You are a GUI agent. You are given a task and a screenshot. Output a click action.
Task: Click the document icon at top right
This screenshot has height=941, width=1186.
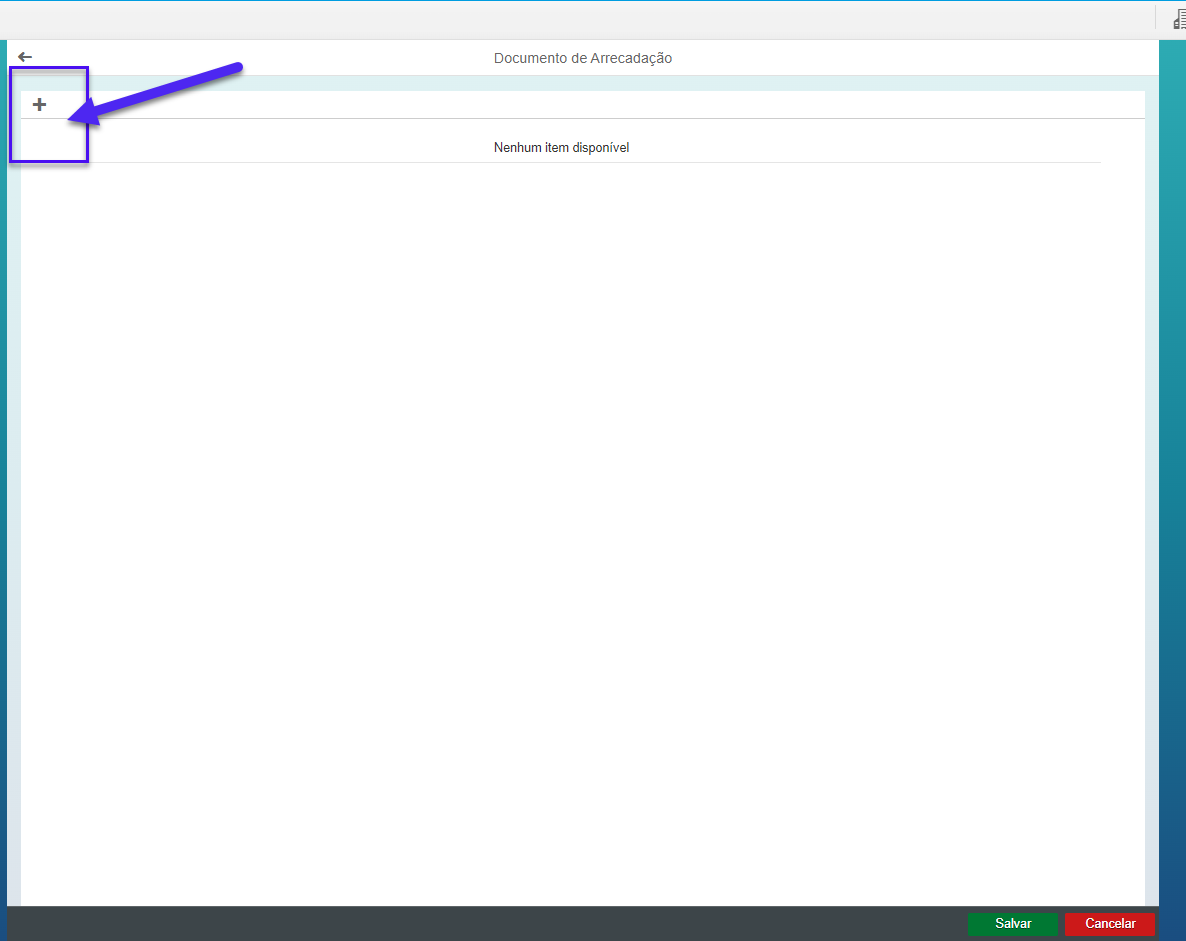coord(1179,19)
